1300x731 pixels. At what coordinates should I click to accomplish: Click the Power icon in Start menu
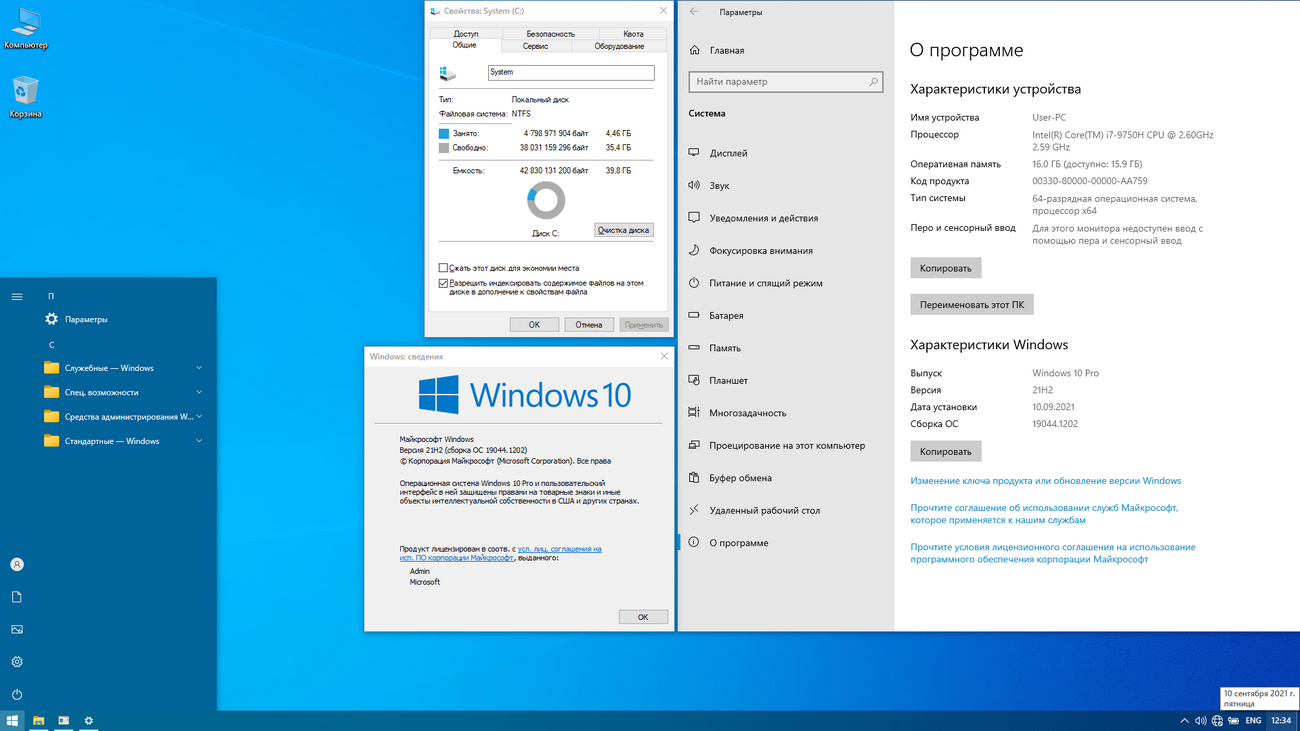click(x=17, y=694)
